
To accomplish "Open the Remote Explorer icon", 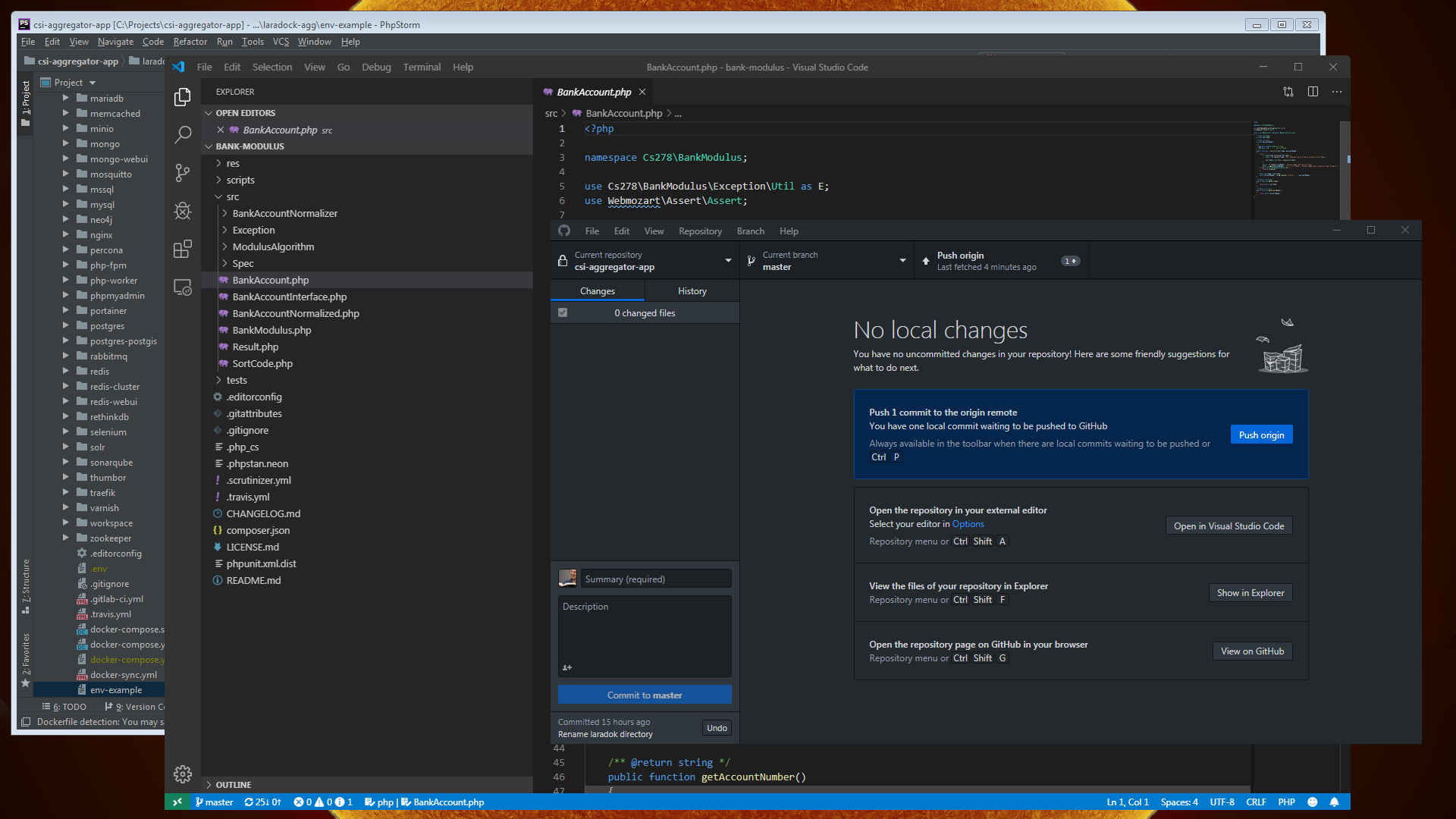I will click(183, 287).
